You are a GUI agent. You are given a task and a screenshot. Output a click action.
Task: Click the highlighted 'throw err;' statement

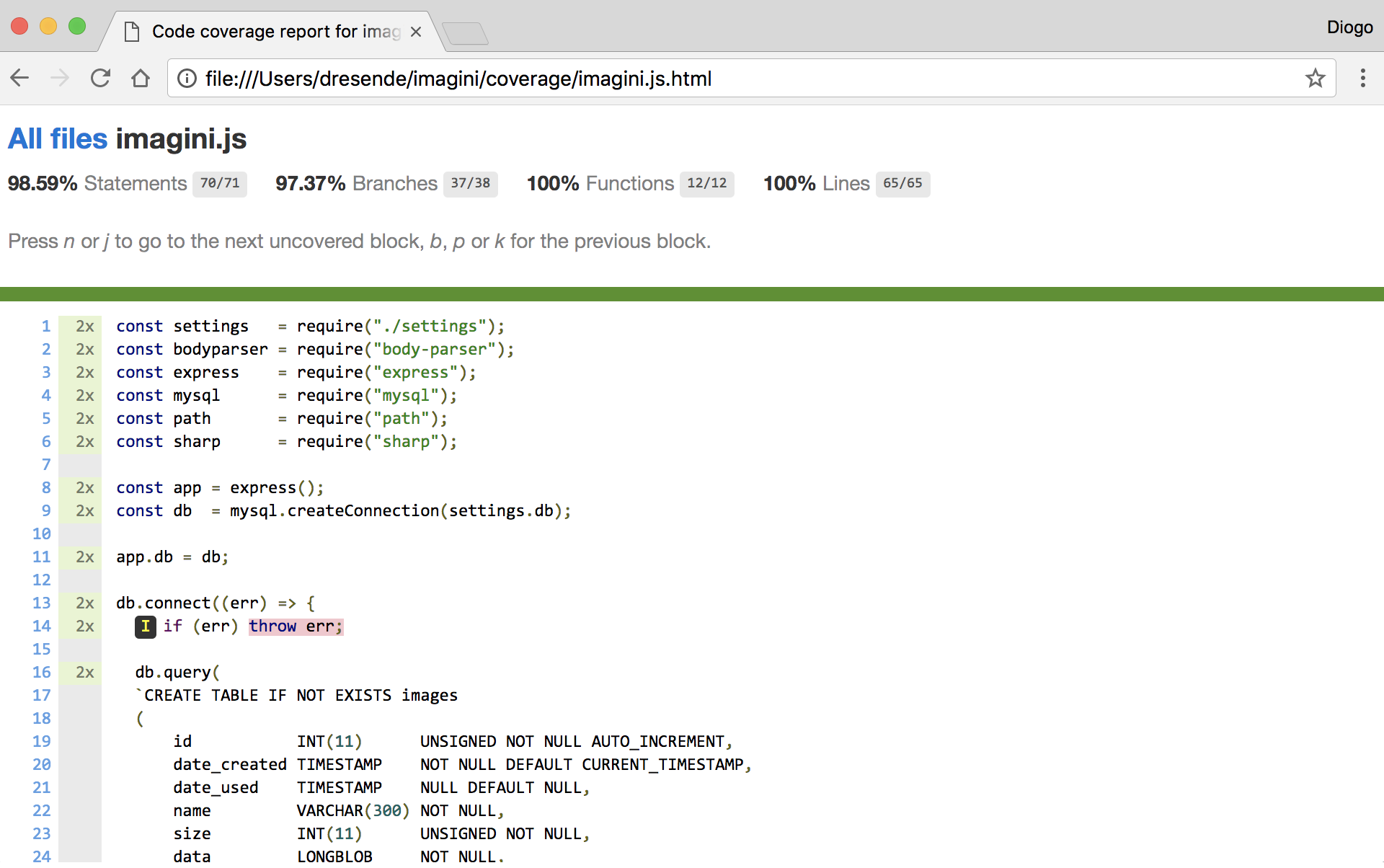click(x=296, y=626)
